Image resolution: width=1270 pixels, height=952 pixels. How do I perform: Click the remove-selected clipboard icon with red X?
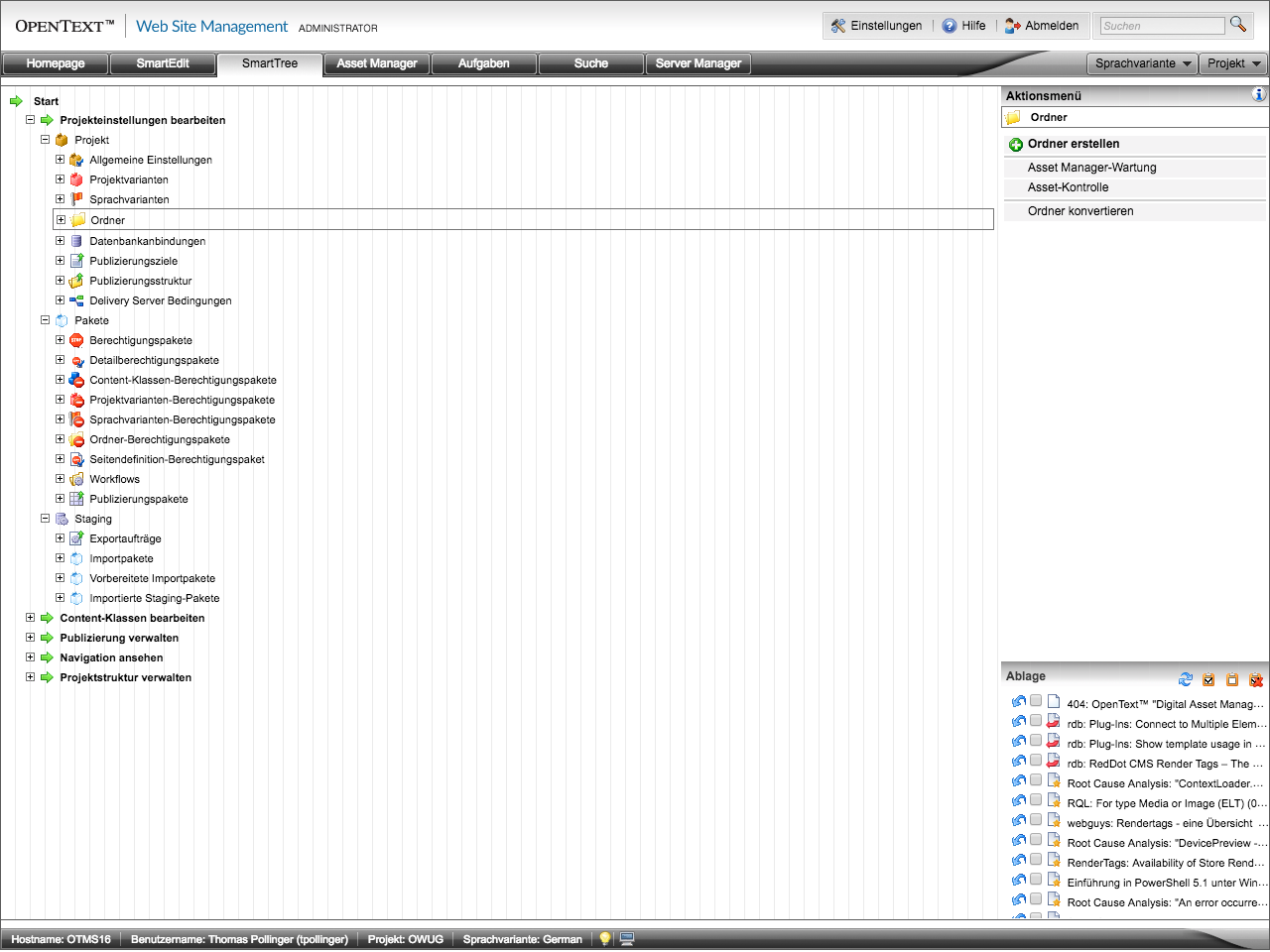1256,679
